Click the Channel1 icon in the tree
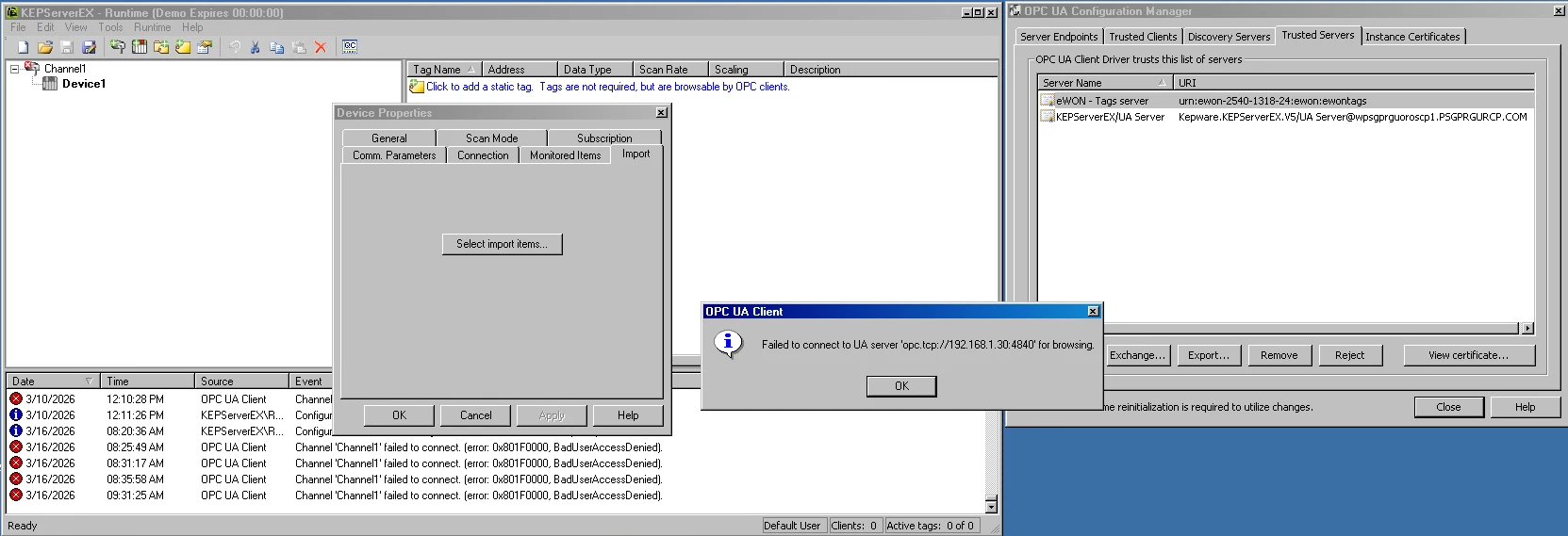 pos(32,68)
